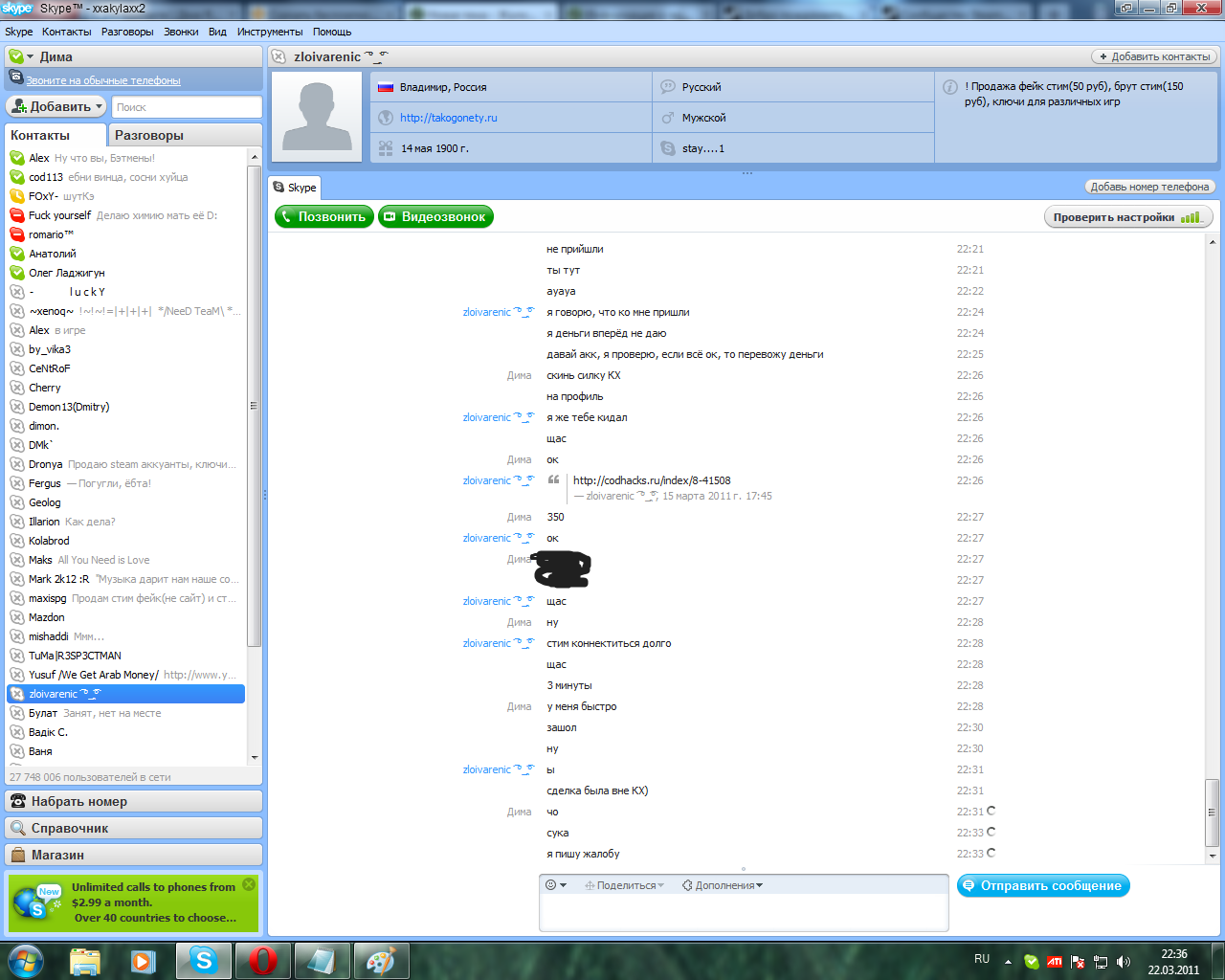The width and height of the screenshot is (1225, 980).
Task: Open the Opera browser in the taskbar
Action: point(262,961)
